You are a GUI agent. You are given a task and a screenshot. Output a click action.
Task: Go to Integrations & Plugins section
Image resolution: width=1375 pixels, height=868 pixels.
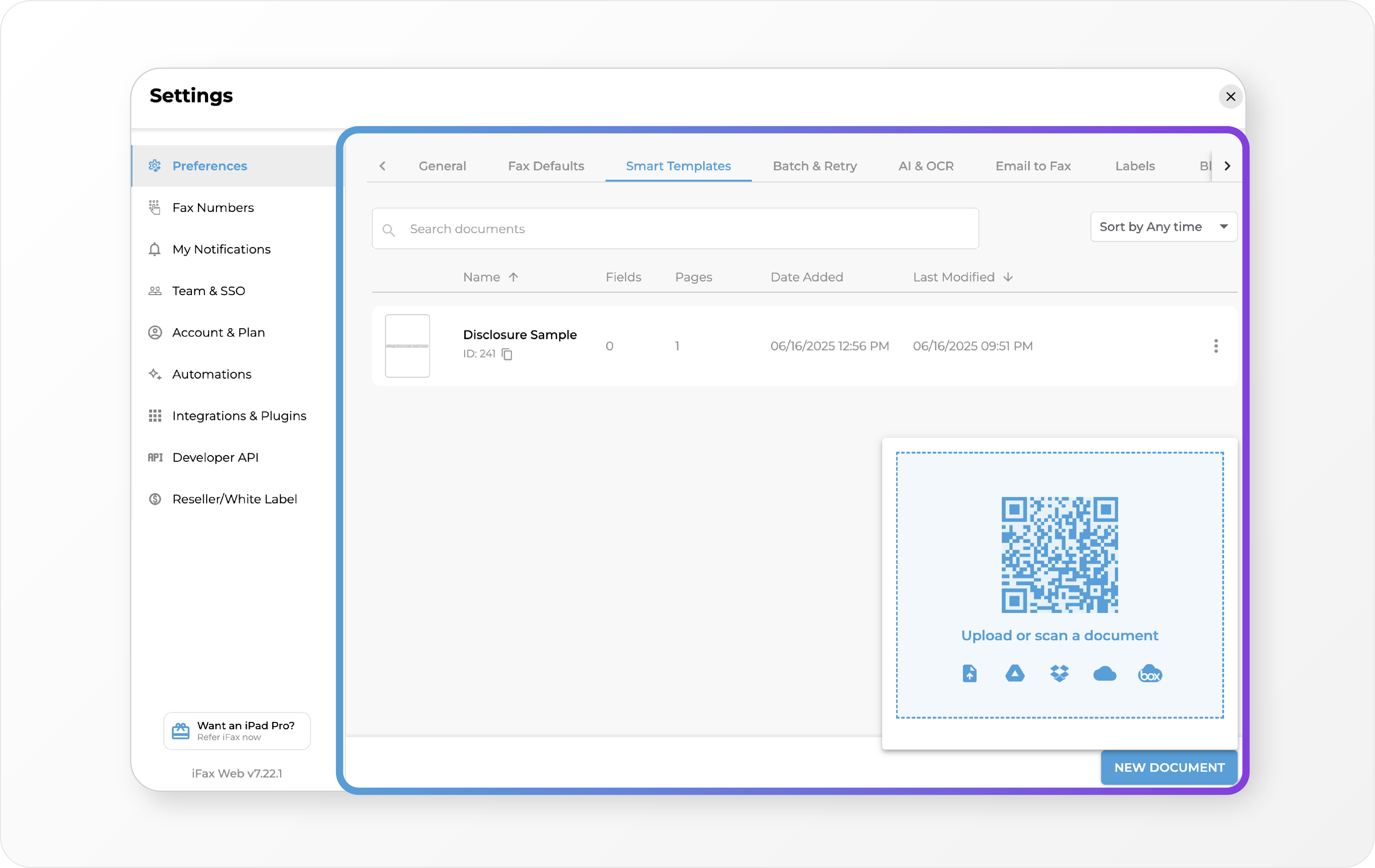pyautogui.click(x=239, y=416)
